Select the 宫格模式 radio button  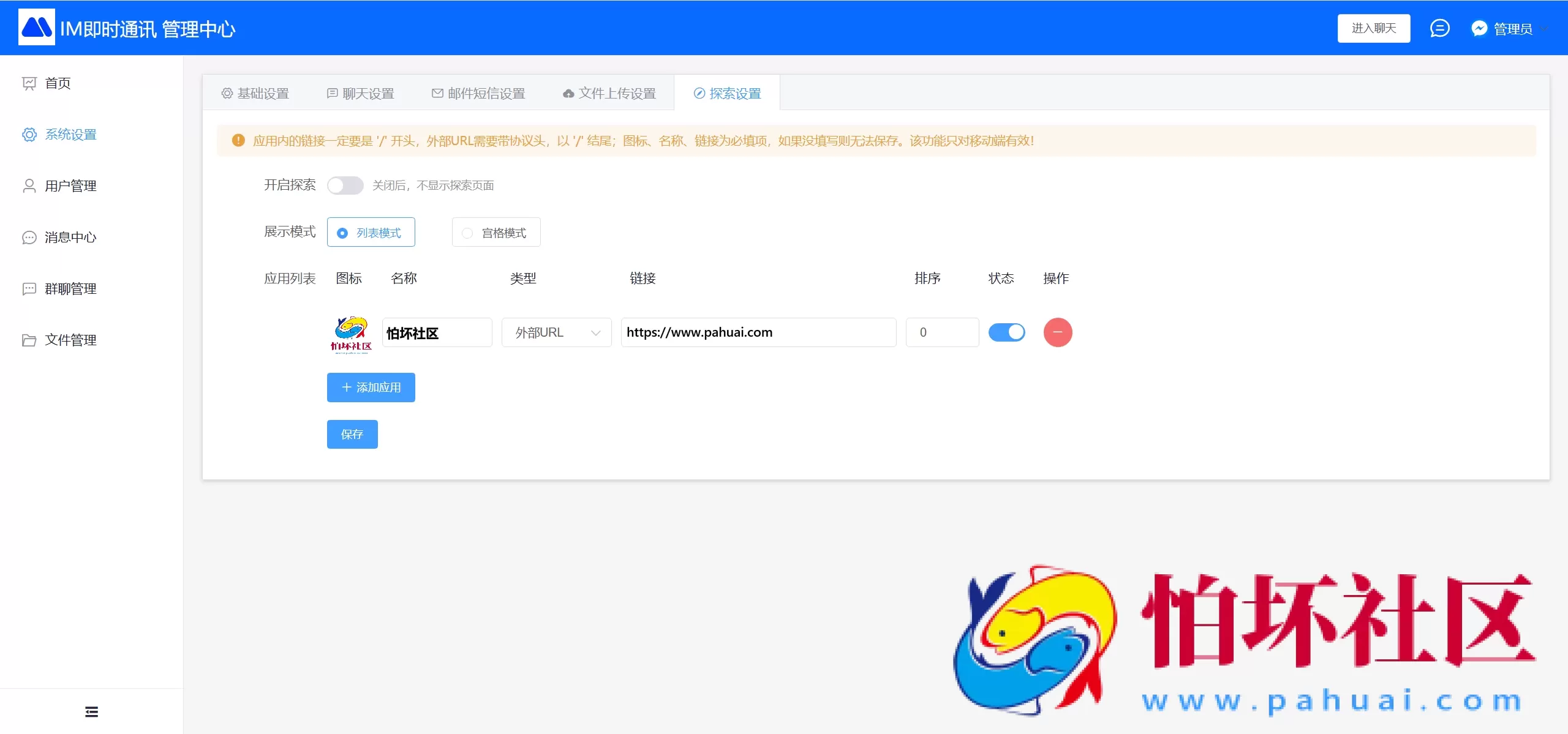coord(467,233)
